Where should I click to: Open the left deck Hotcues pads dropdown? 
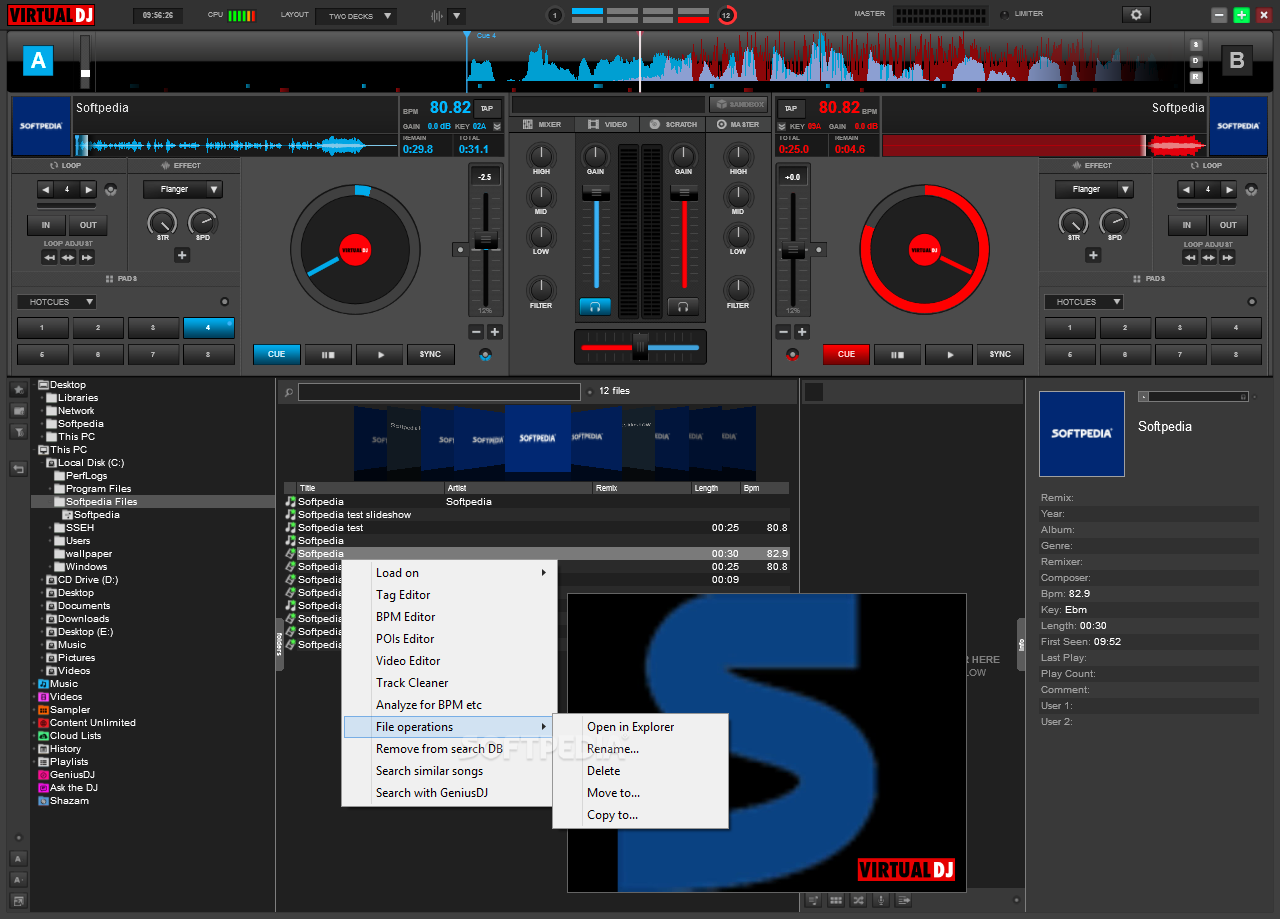click(56, 302)
